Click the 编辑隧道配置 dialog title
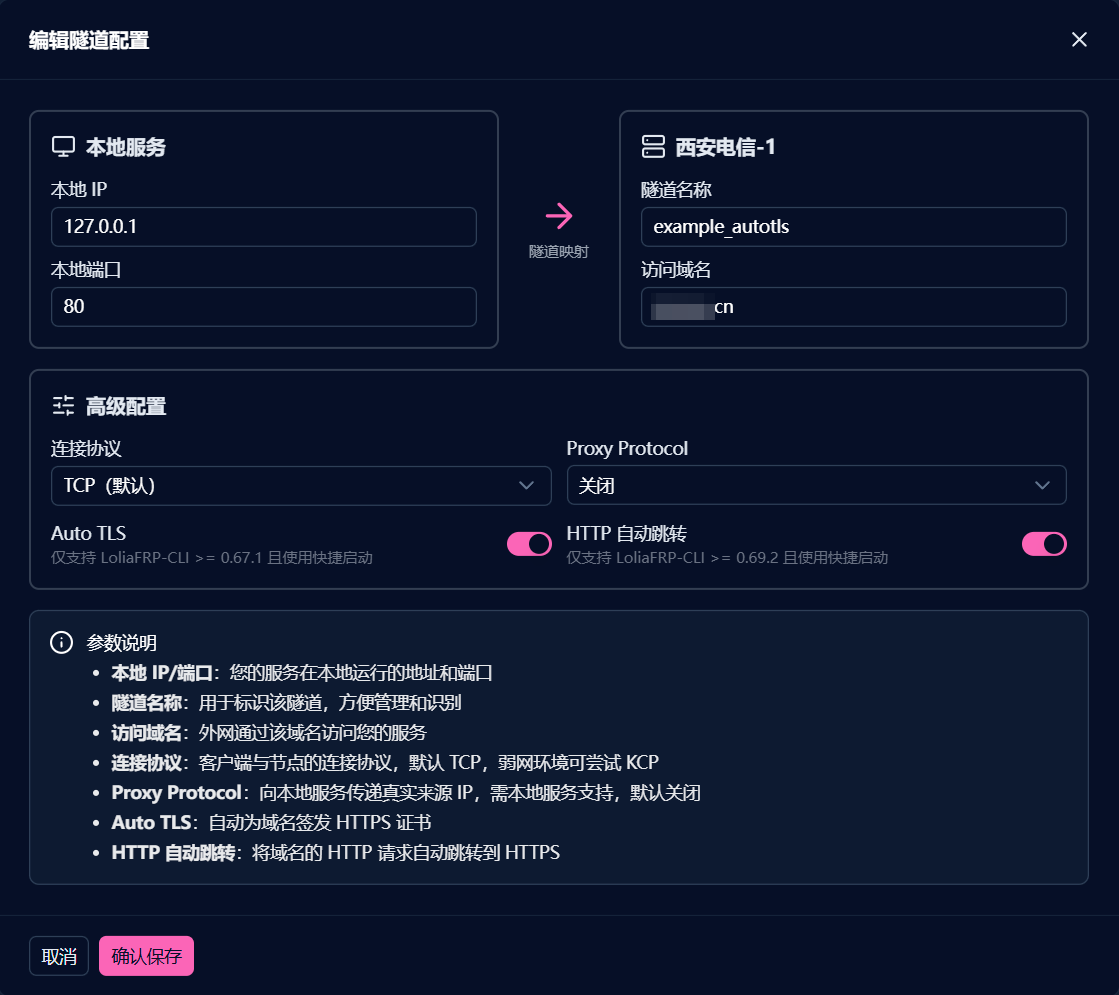The height and width of the screenshot is (995, 1119). [x=89, y=40]
